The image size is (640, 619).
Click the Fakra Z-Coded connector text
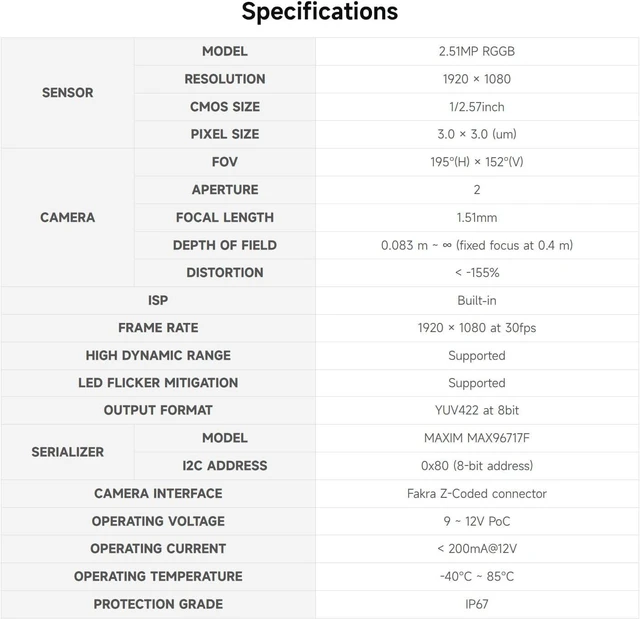pyautogui.click(x=477, y=494)
